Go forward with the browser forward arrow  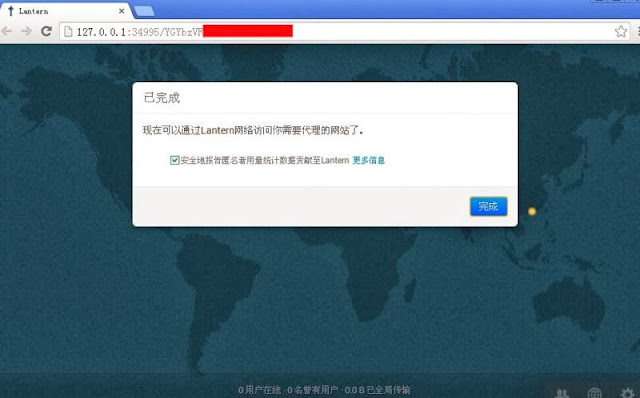pyautogui.click(x=26, y=31)
